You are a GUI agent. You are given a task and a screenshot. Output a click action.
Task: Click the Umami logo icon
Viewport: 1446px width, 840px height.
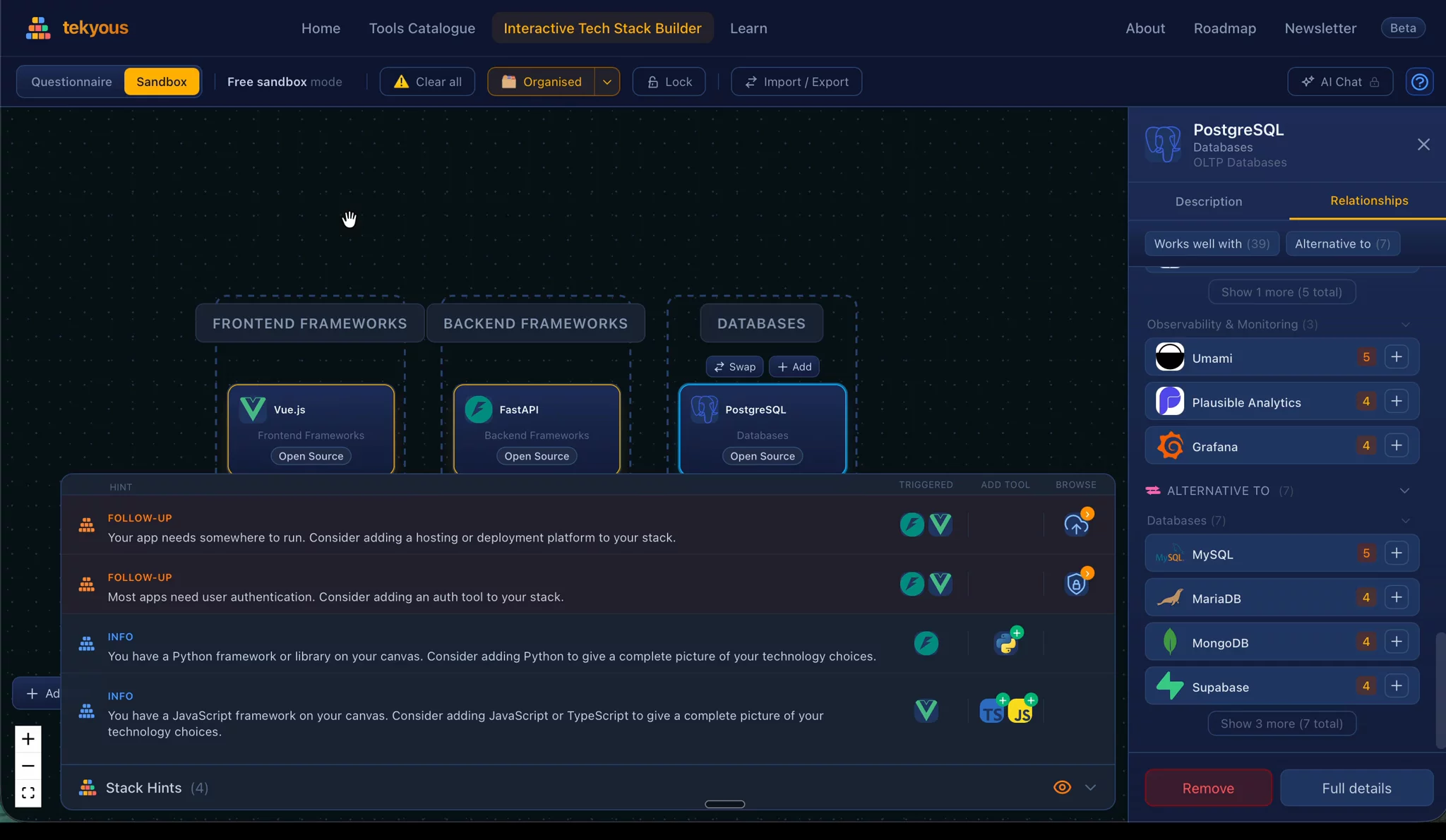tap(1170, 357)
